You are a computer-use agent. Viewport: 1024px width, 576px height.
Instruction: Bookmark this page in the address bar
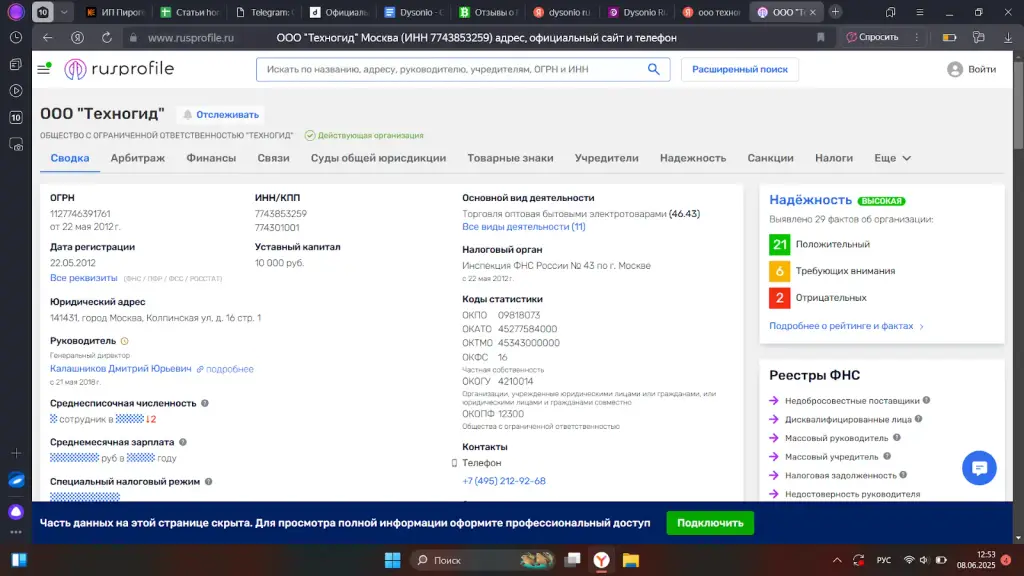[x=821, y=38]
